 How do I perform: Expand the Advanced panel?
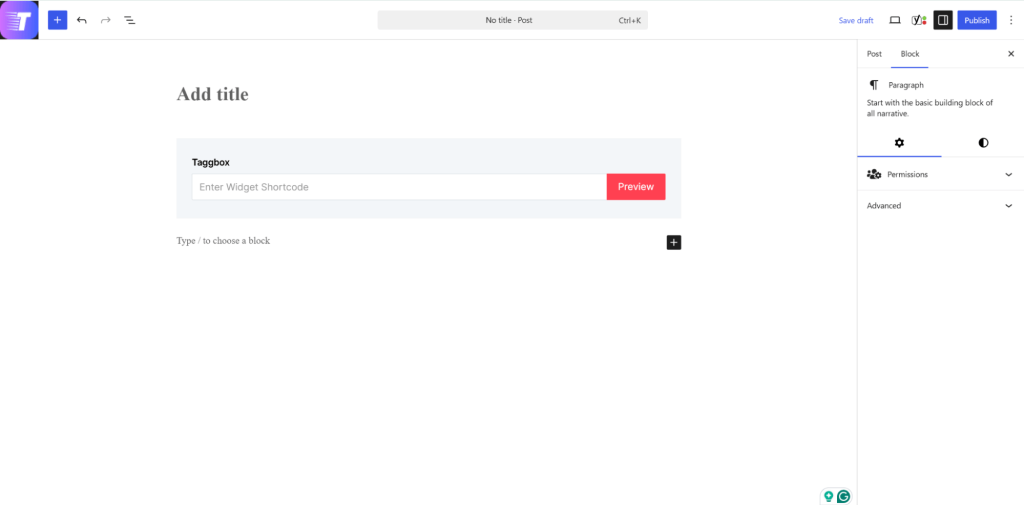pyautogui.click(x=940, y=206)
